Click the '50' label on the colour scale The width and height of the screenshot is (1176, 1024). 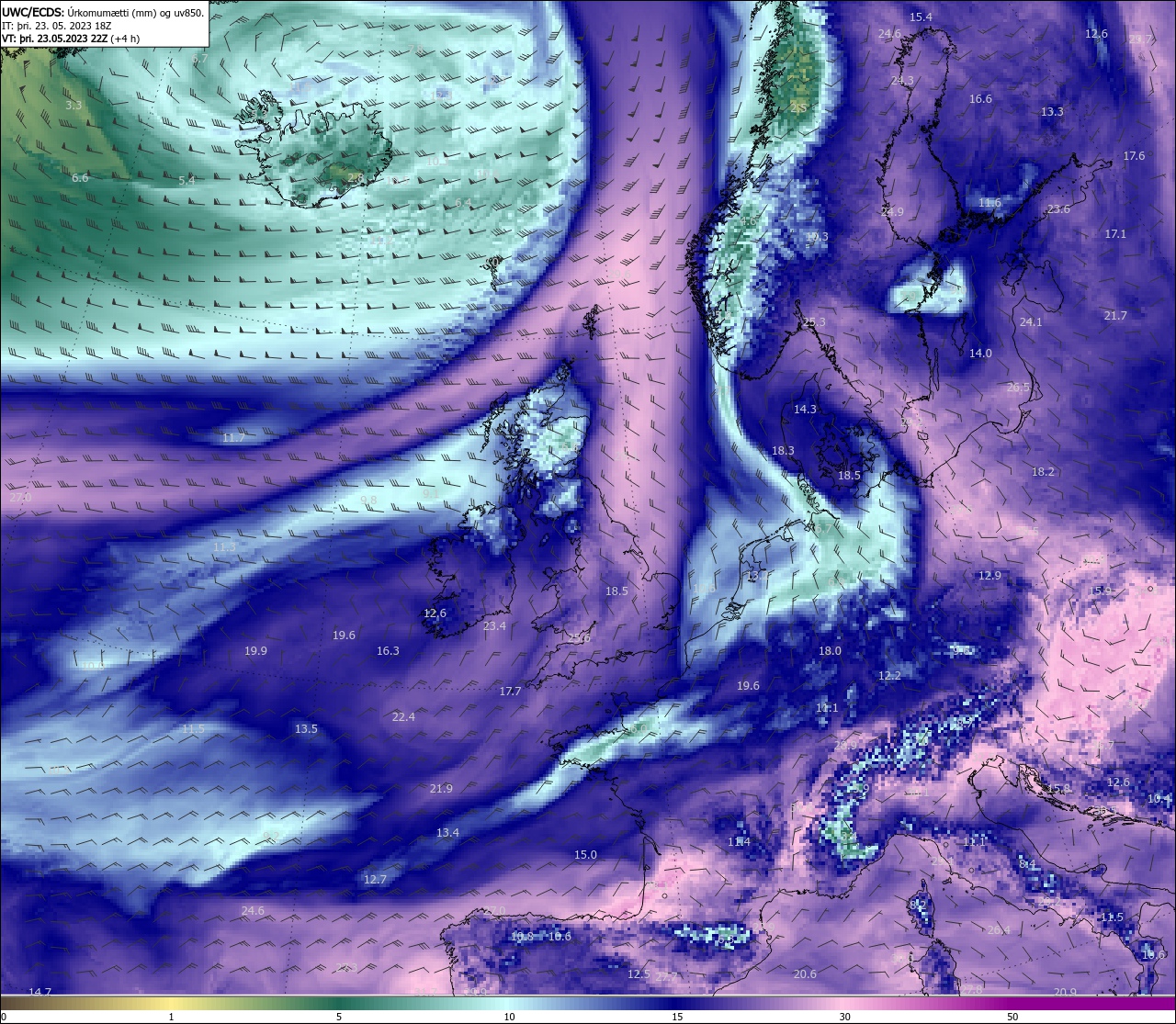point(1012,1017)
